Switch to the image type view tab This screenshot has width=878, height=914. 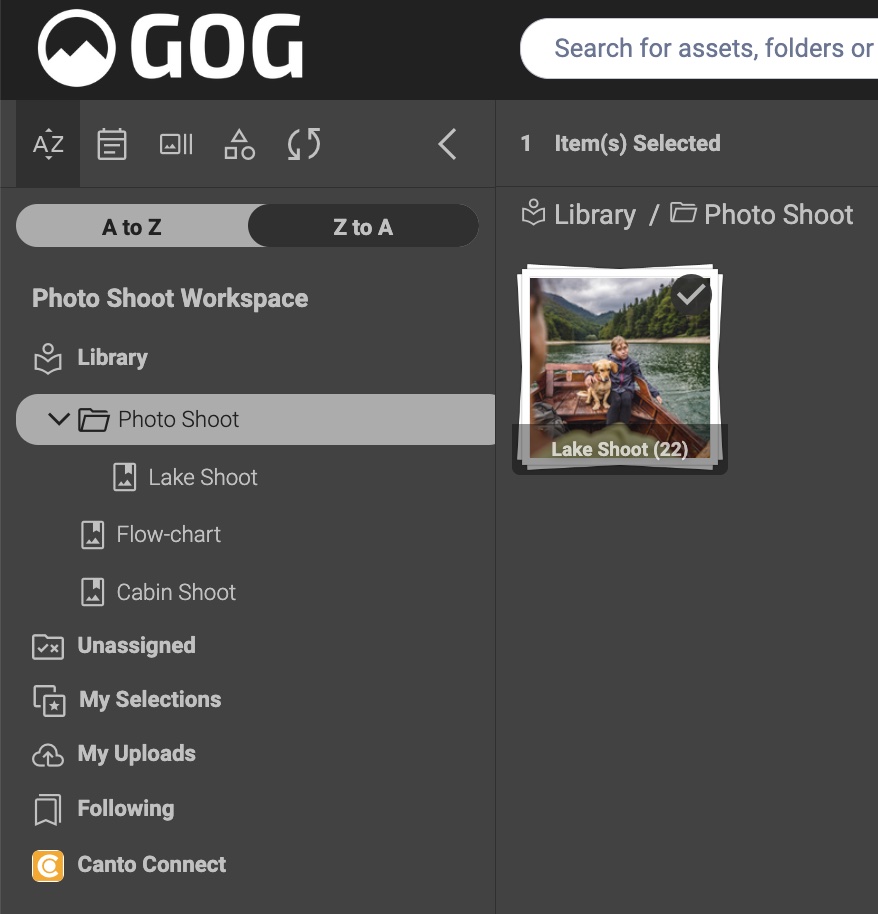coord(176,144)
